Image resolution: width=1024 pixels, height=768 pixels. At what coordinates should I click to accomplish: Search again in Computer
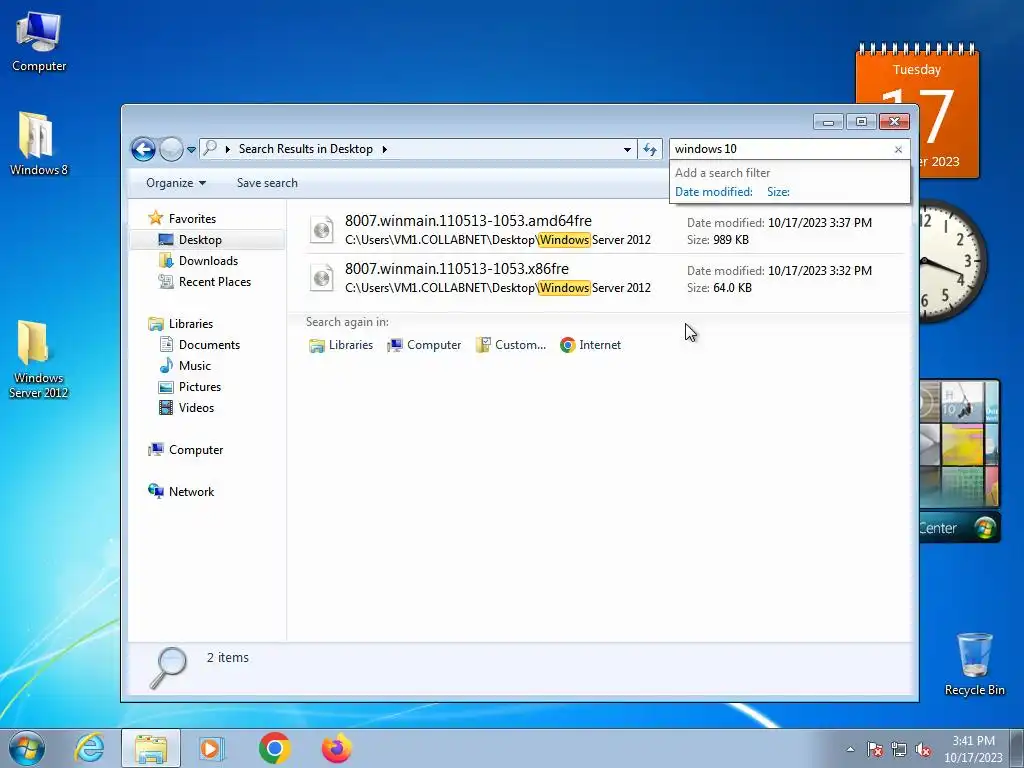point(424,345)
